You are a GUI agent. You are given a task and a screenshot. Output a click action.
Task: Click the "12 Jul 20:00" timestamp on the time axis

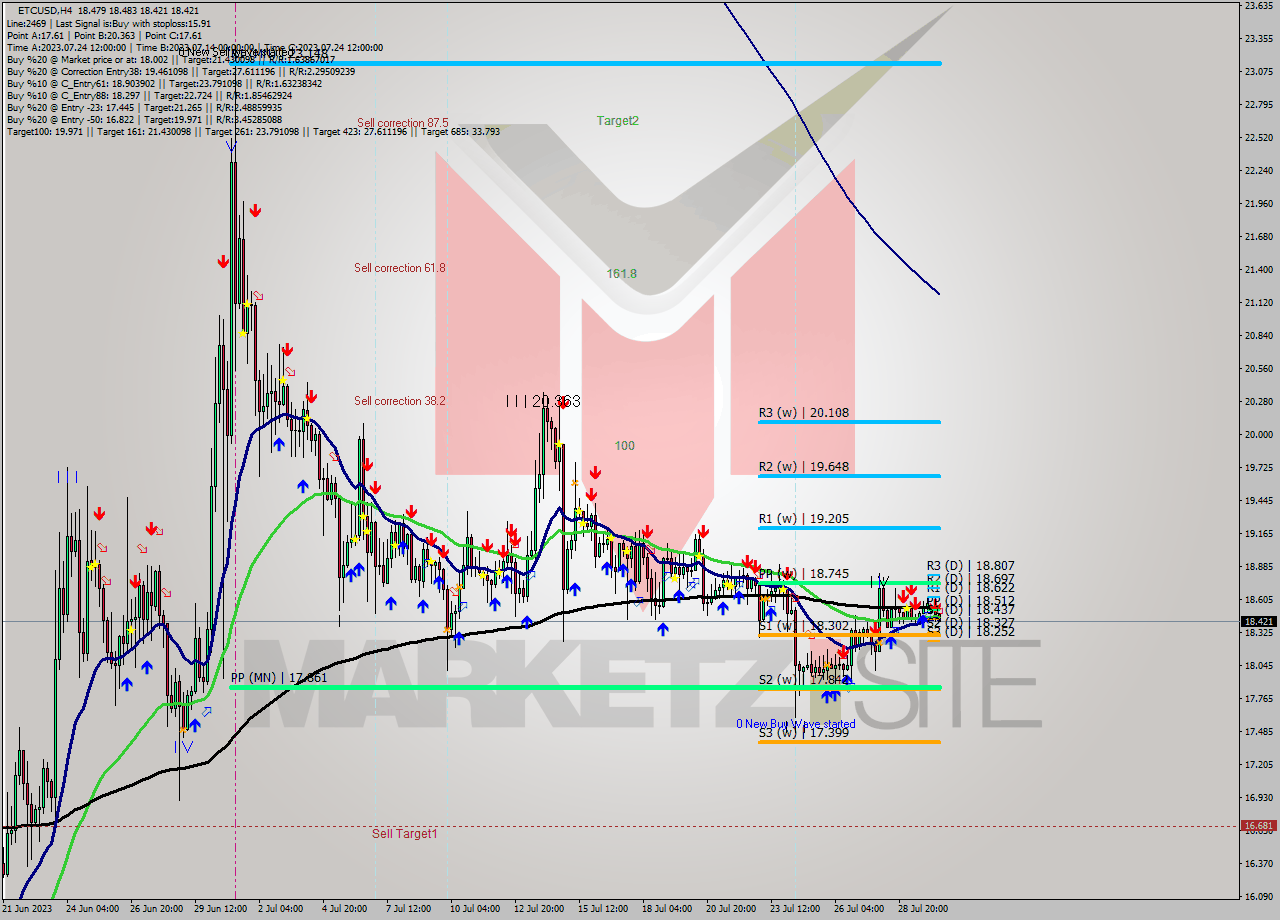coord(539,910)
